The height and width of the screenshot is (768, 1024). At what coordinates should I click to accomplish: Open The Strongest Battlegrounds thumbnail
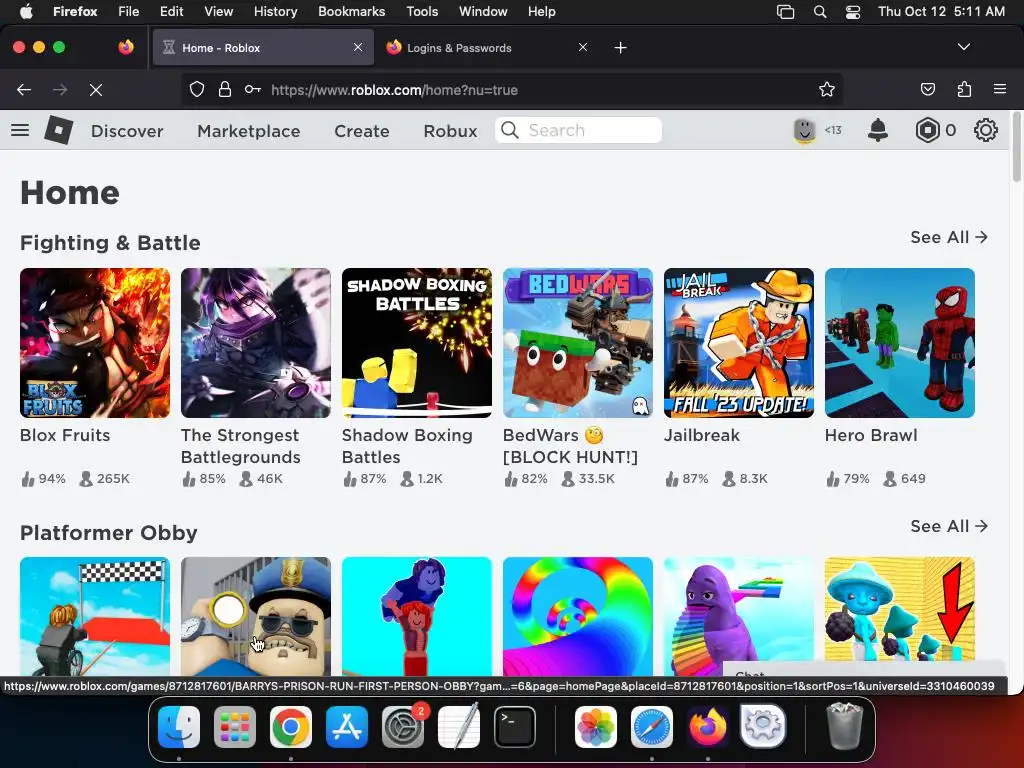point(255,343)
